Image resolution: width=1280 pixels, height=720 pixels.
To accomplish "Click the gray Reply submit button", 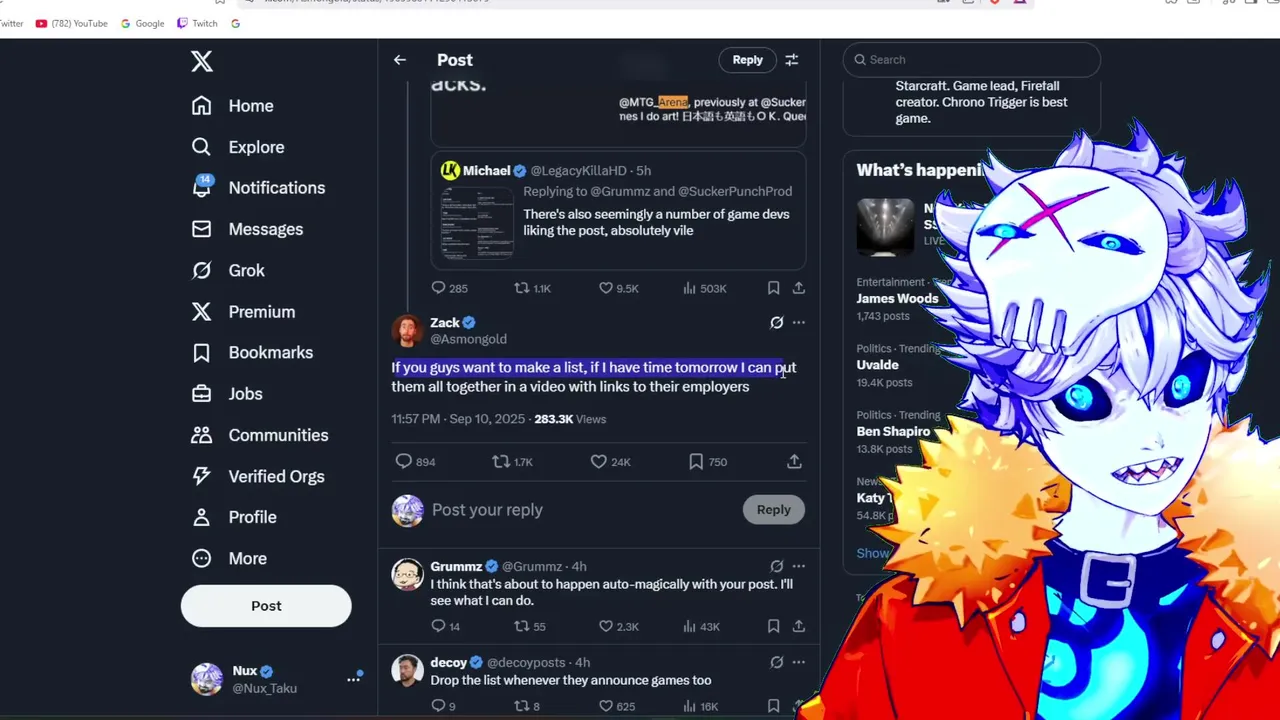I will [773, 510].
